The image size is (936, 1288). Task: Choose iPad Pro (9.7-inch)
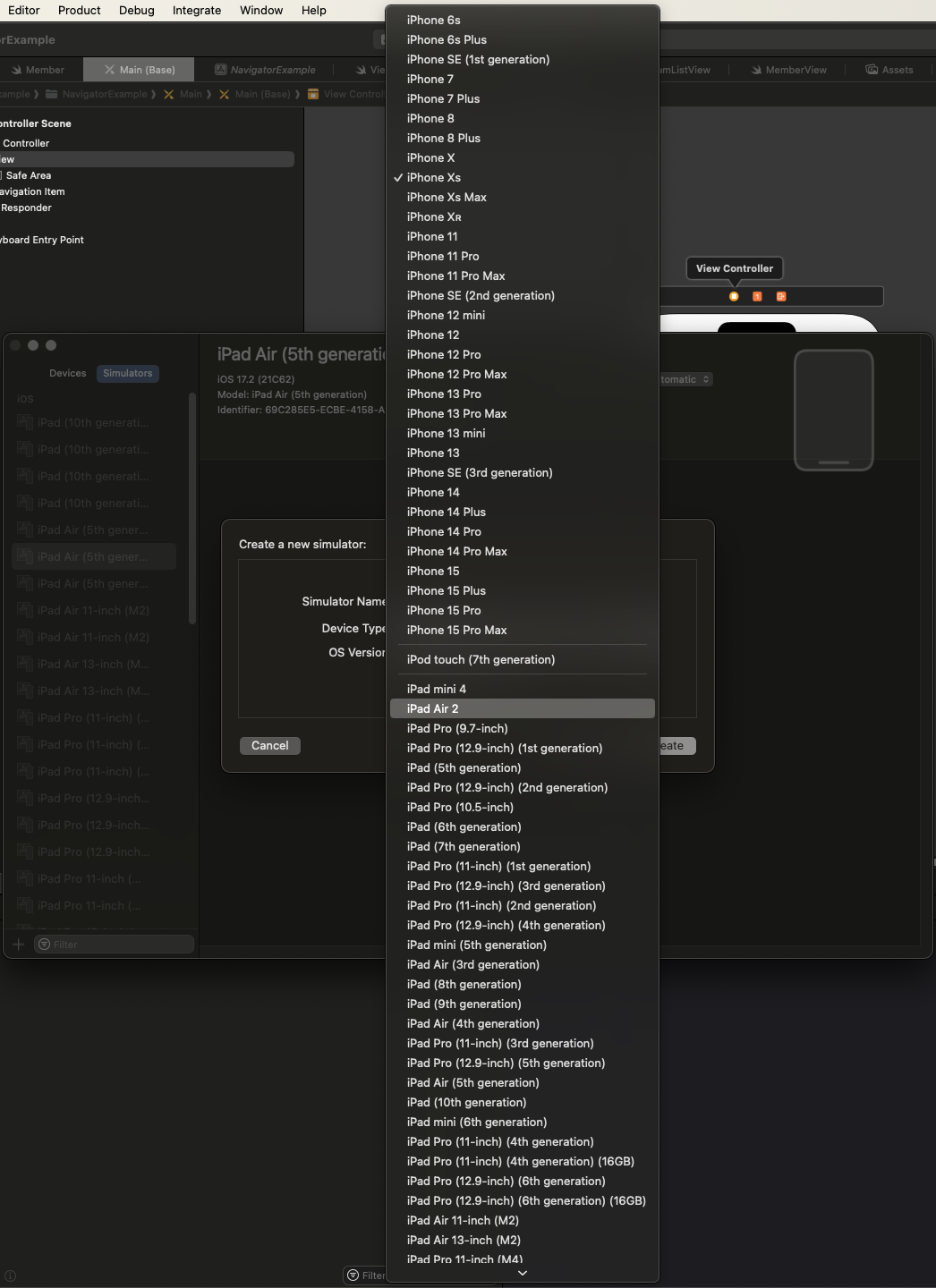(x=523, y=728)
